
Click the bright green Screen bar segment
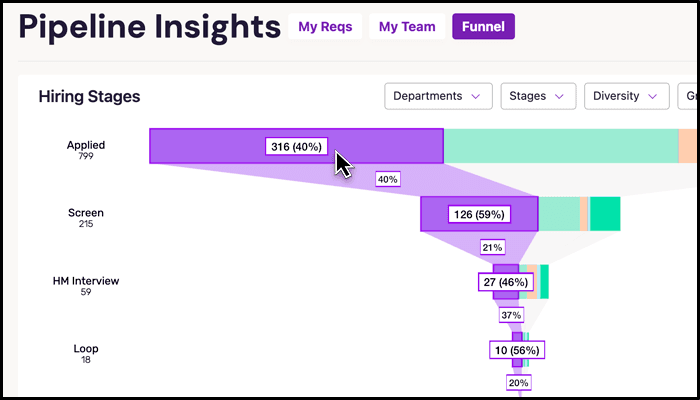click(605, 214)
